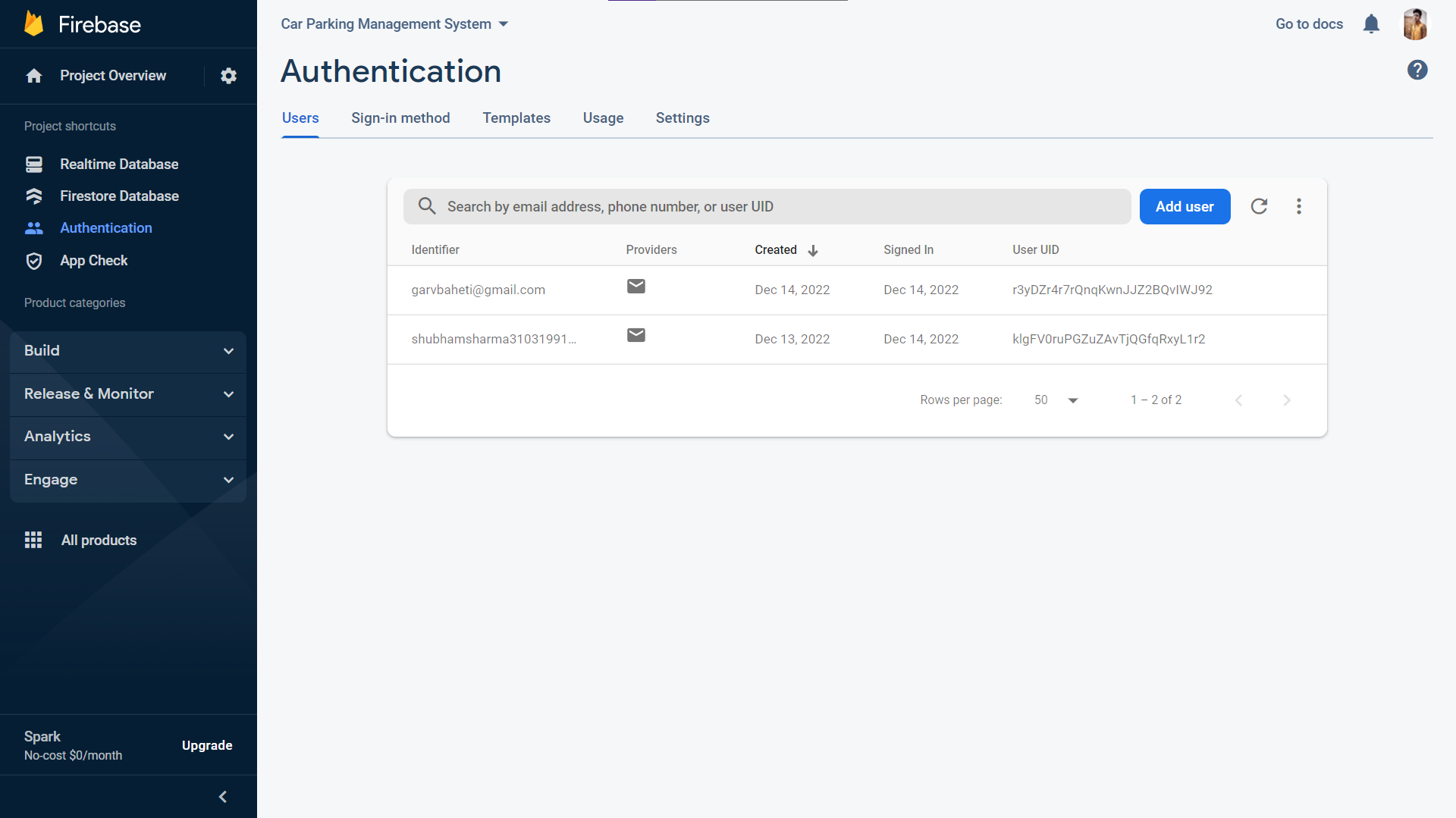Switch to the Templates tab
Viewport: 1456px width, 818px height.
point(516,118)
